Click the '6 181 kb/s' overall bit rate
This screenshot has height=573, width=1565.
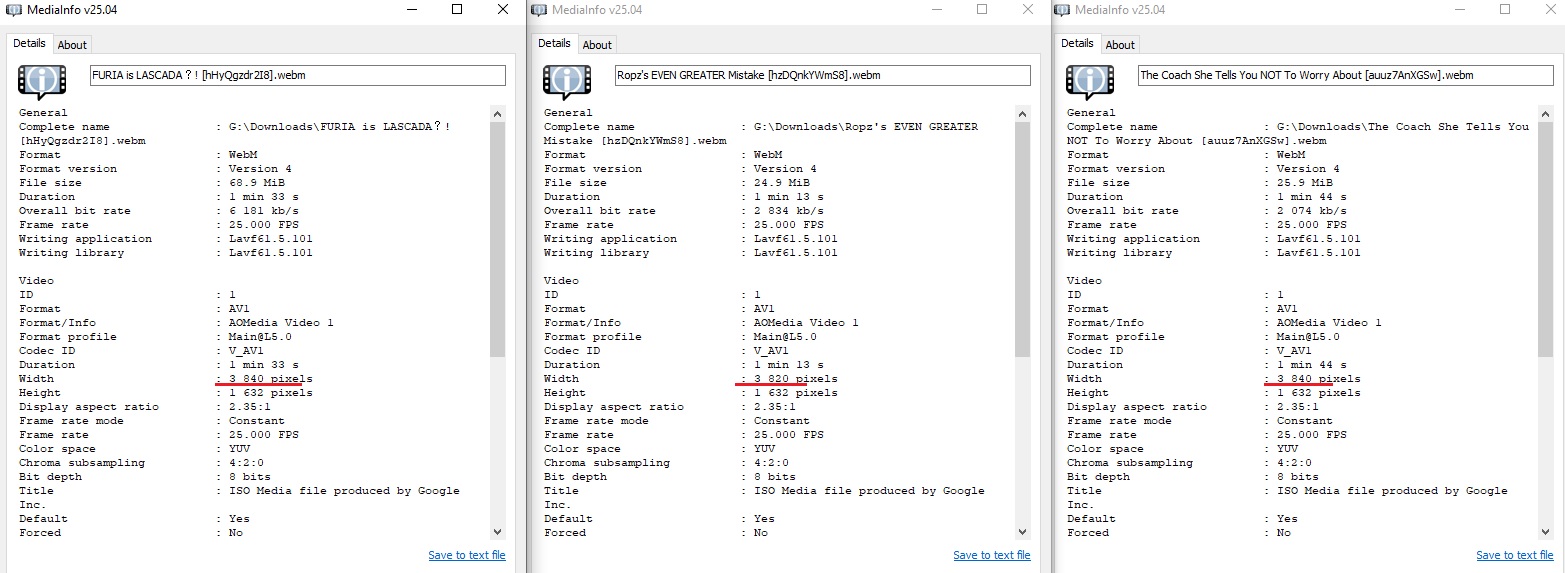(263, 211)
